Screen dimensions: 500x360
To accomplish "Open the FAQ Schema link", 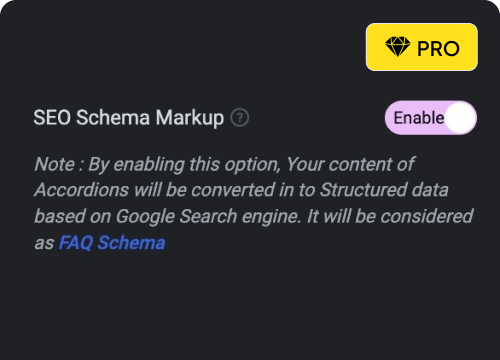I will click(x=112, y=243).
